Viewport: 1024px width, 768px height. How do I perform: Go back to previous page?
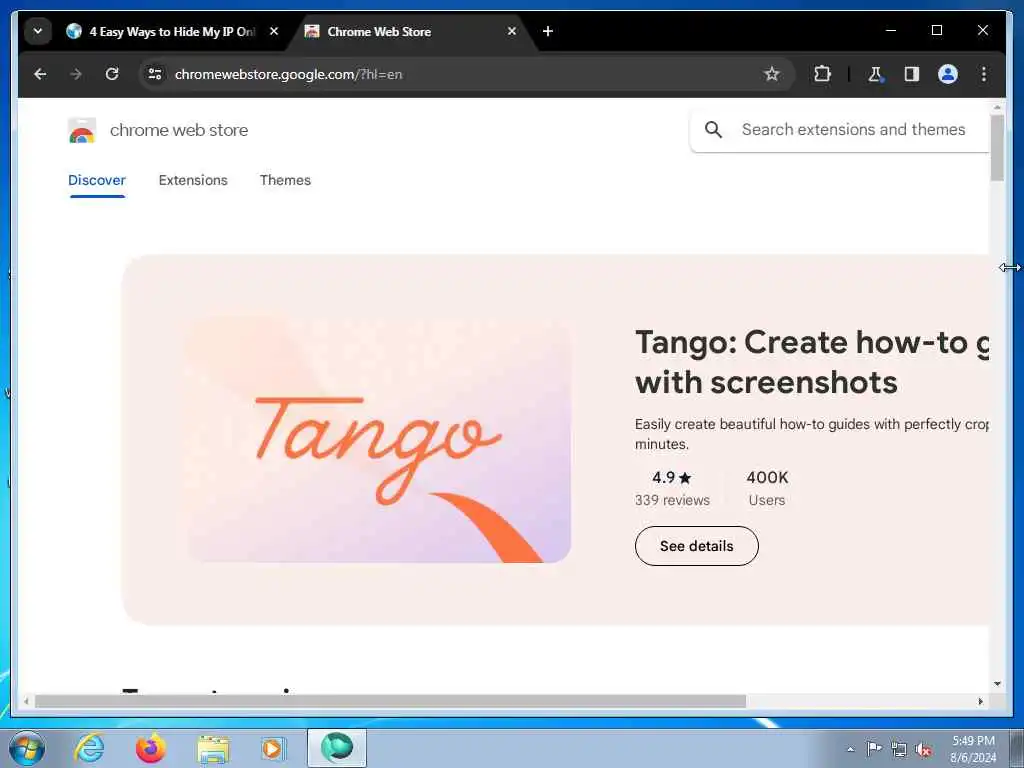pyautogui.click(x=40, y=74)
